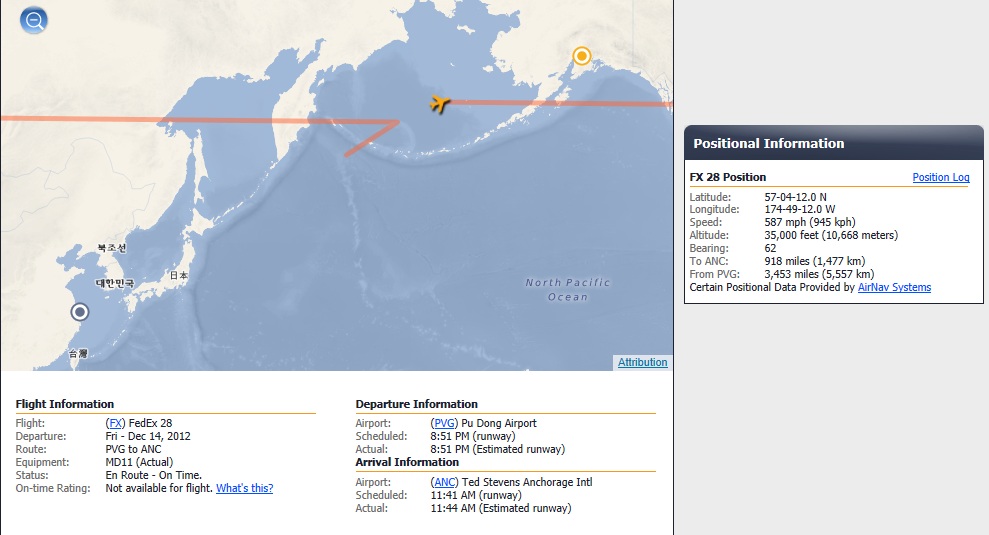Click the Positional Information panel header
The image size is (989, 535).
833,143
